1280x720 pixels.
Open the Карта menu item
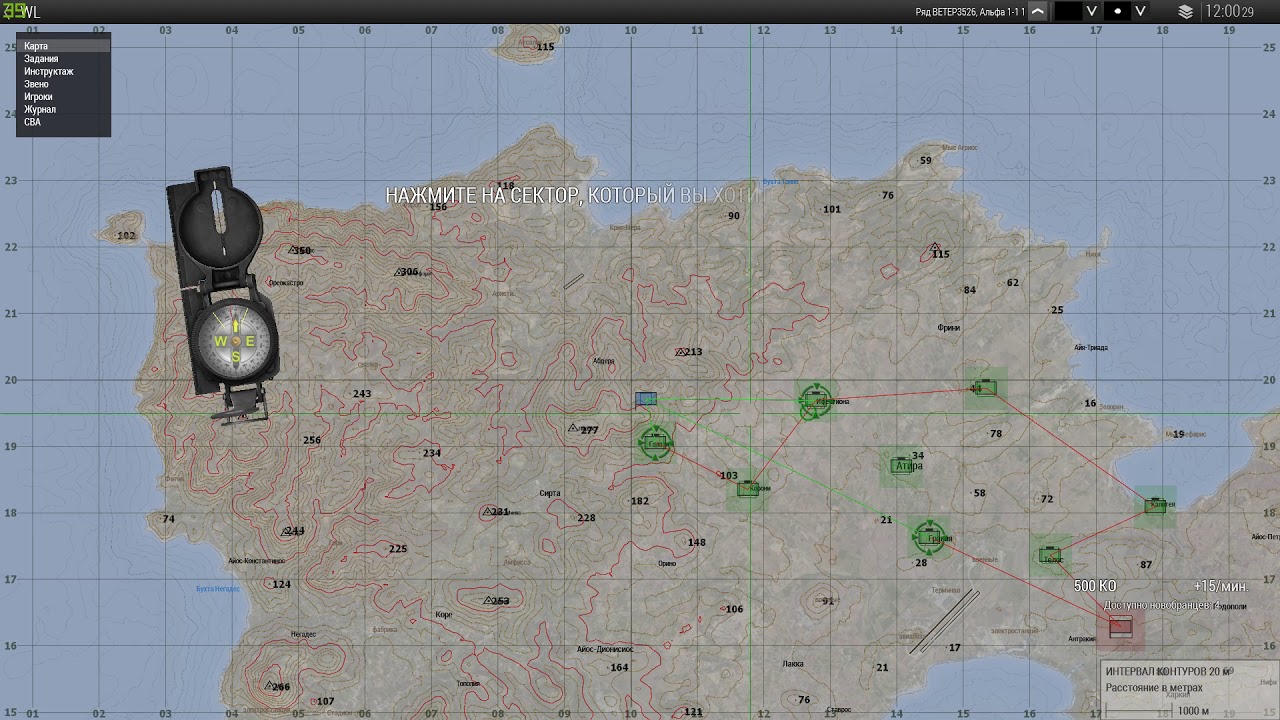tap(63, 46)
